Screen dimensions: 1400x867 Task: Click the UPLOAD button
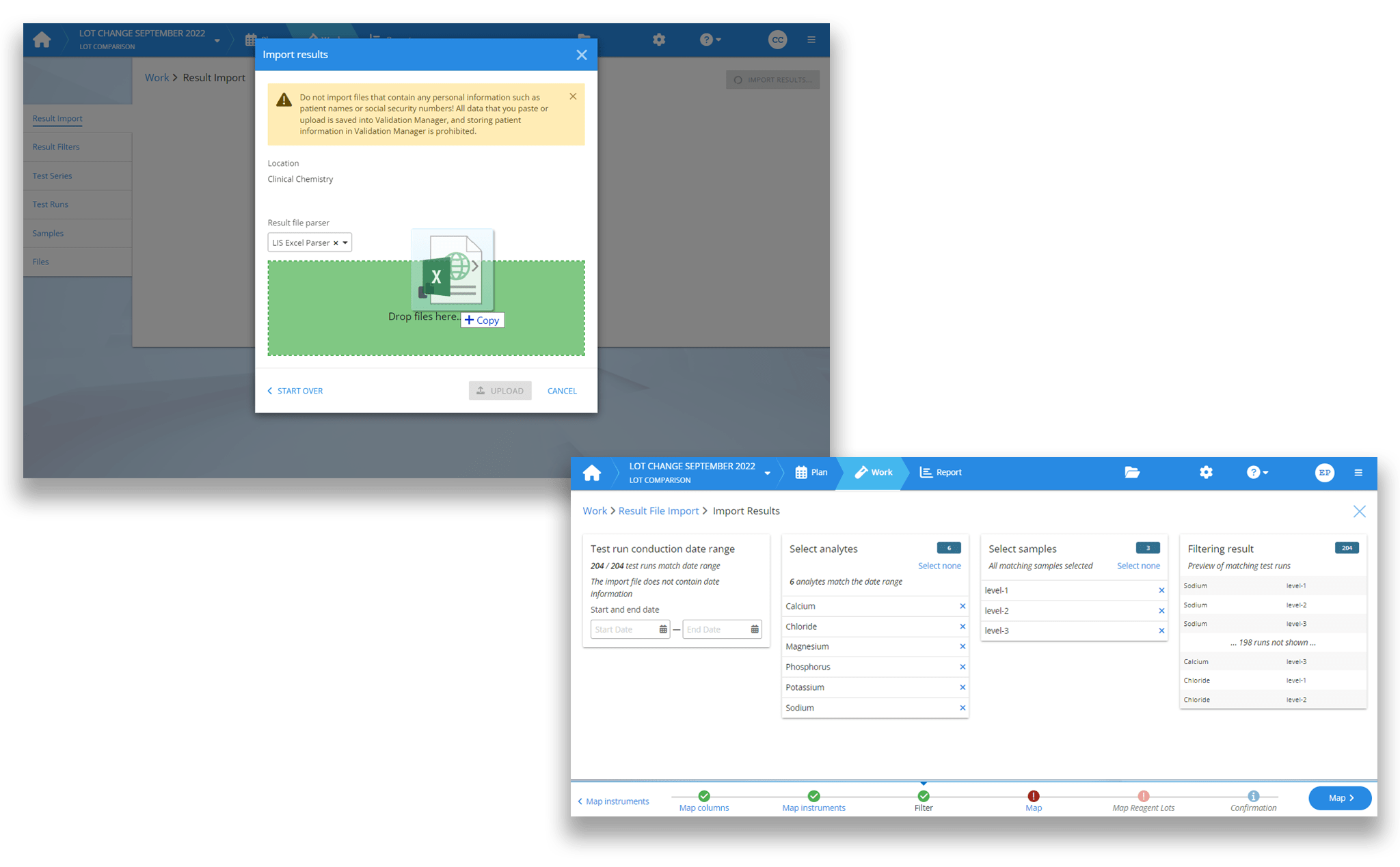click(x=500, y=390)
